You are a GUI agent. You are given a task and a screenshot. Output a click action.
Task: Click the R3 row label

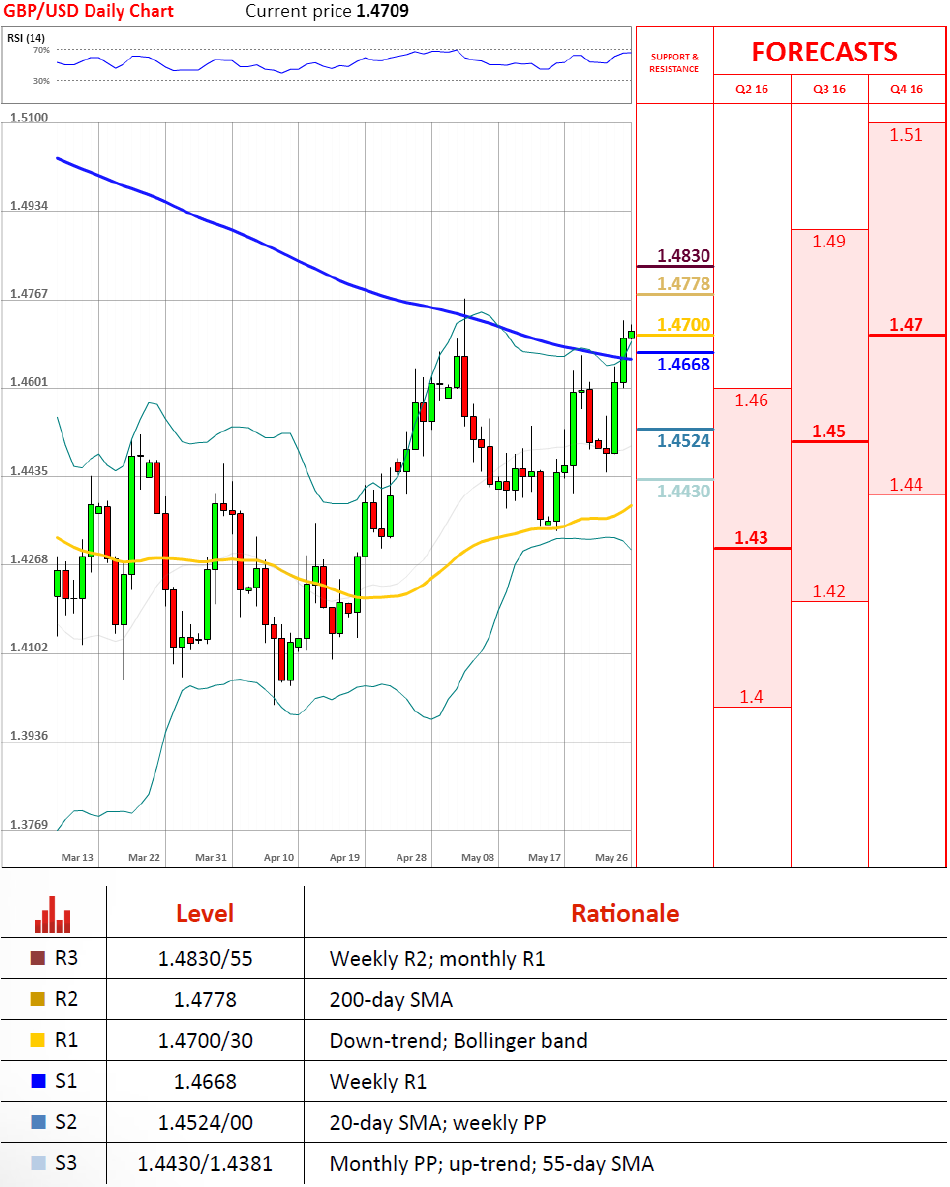(67, 958)
